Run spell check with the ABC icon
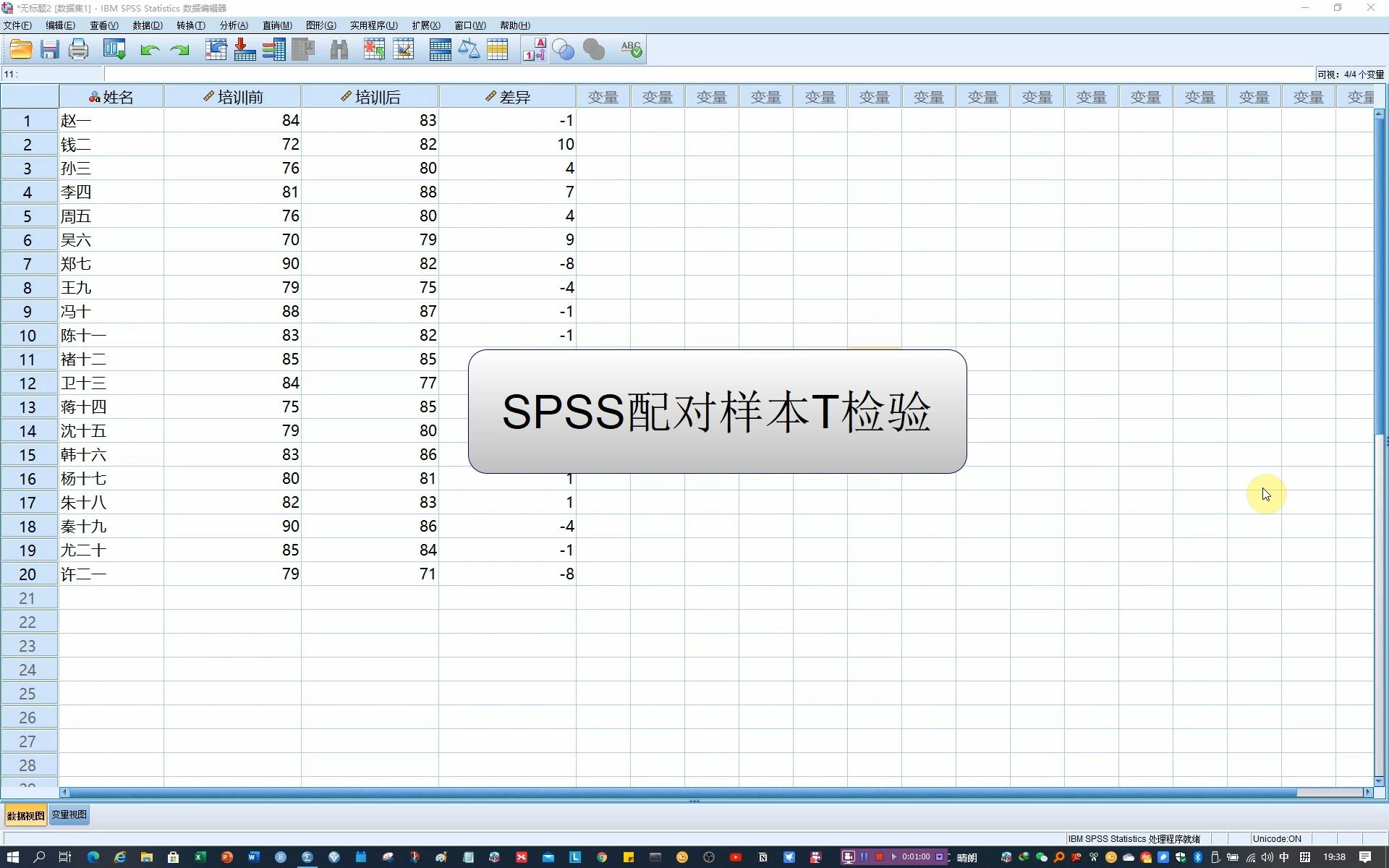Viewport: 1389px width, 868px height. click(629, 49)
